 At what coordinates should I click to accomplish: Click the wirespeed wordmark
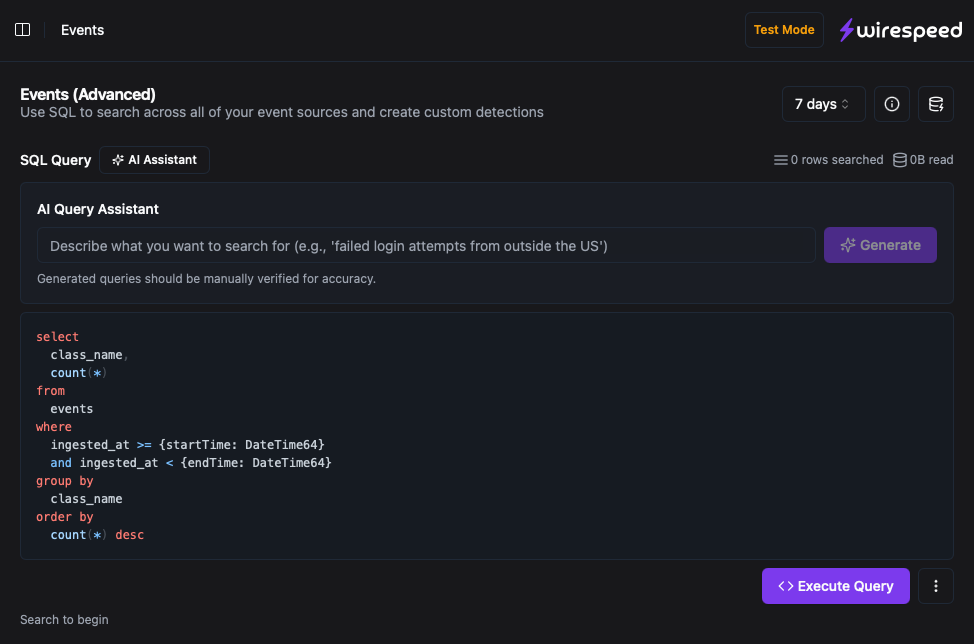910,29
